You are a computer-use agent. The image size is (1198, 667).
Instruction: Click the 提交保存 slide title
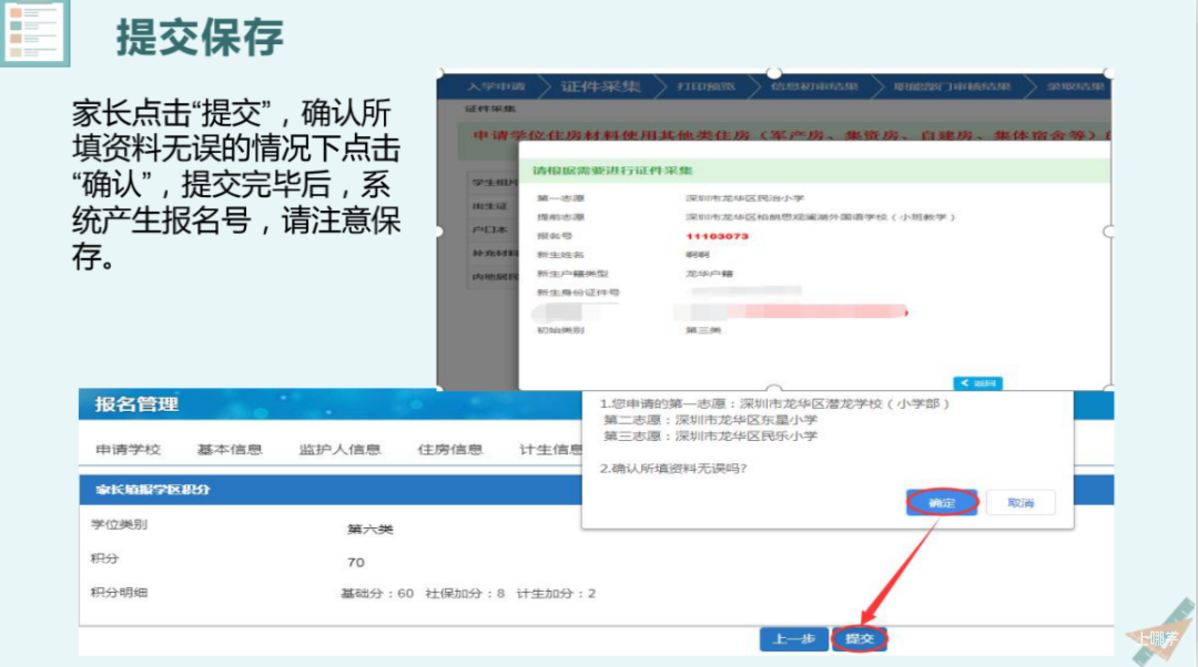pyautogui.click(x=199, y=37)
